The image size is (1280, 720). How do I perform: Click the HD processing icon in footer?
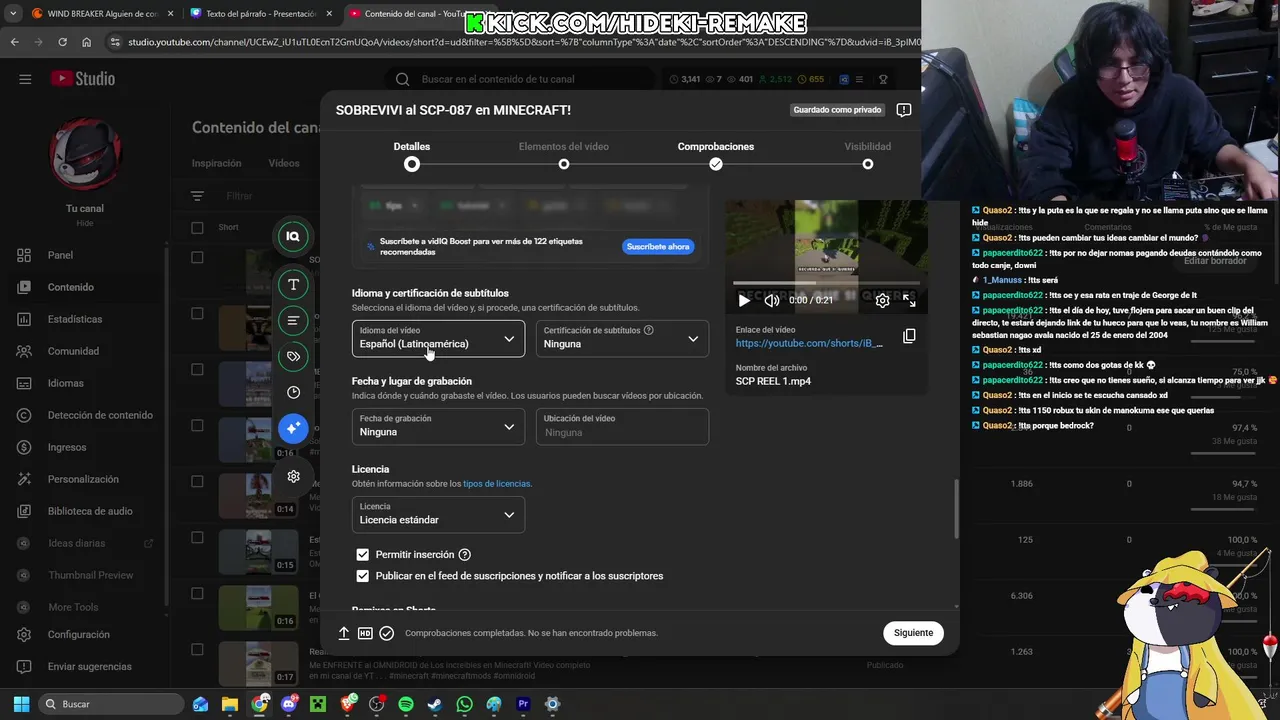coord(365,633)
